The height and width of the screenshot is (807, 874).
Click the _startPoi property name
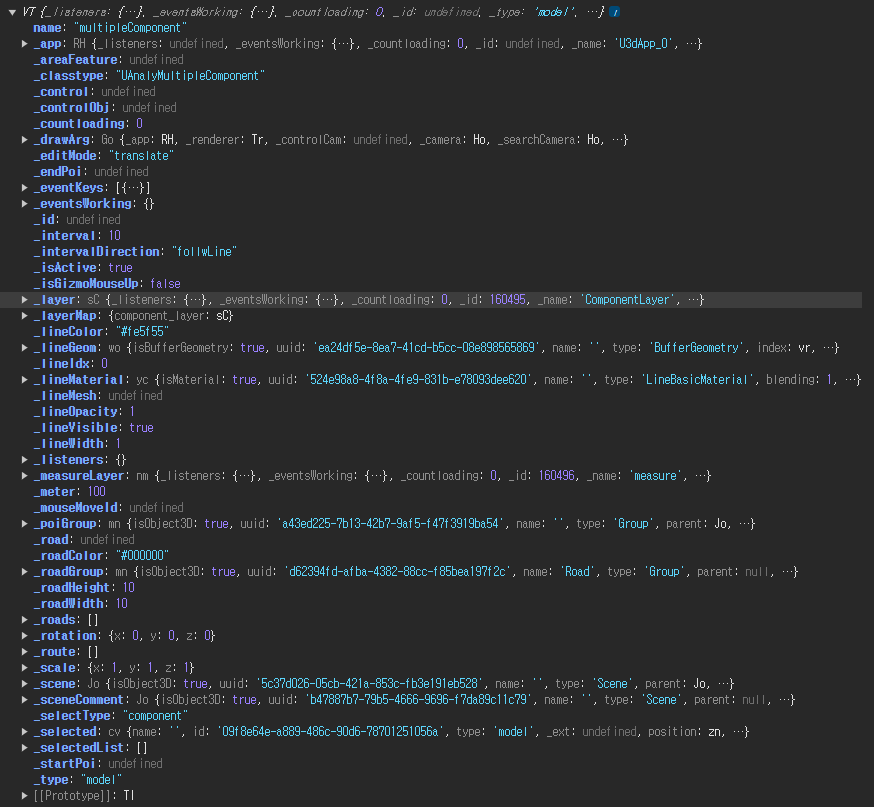[x=67, y=764]
